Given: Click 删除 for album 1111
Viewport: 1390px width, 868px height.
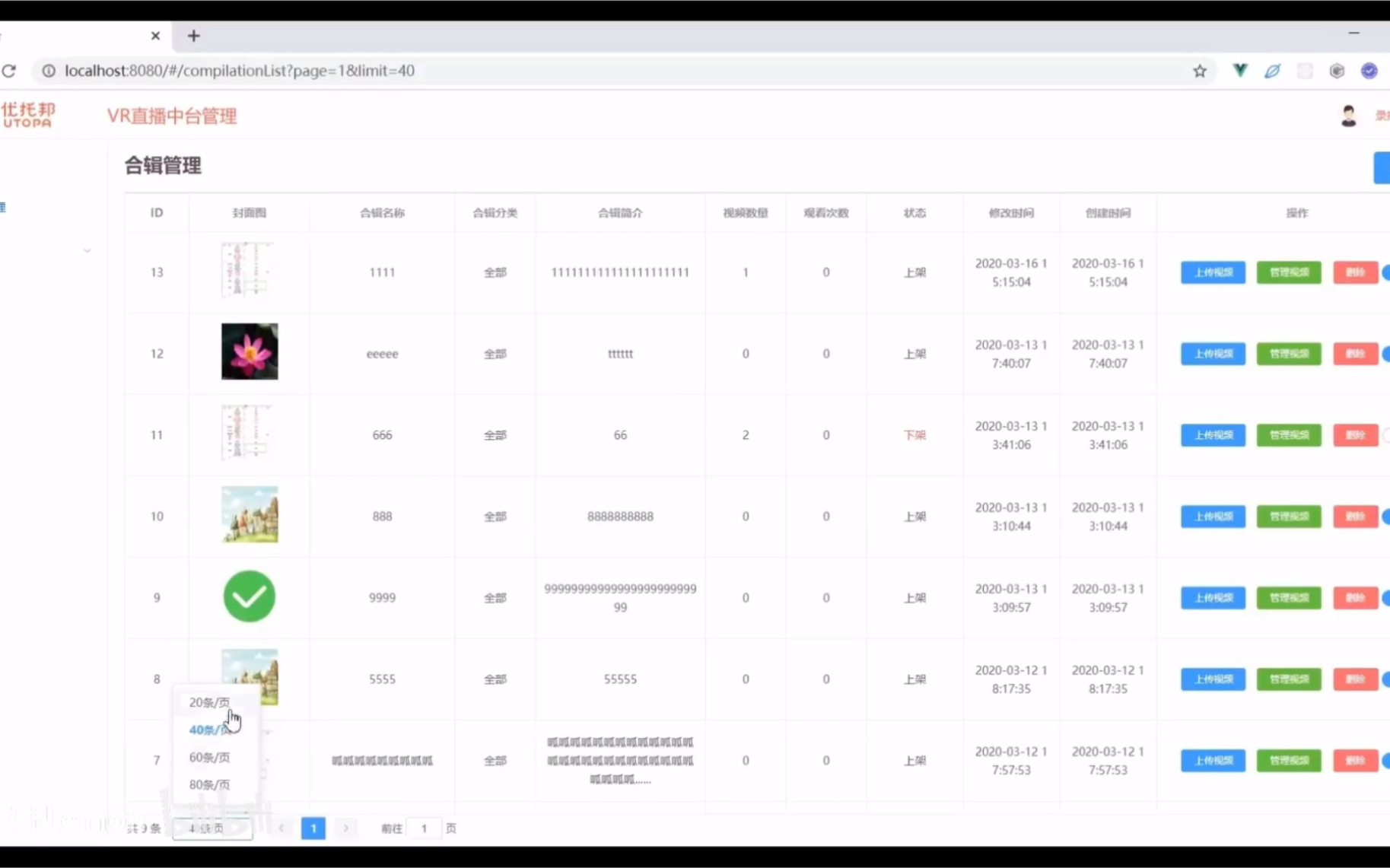Looking at the screenshot, I should [1355, 272].
